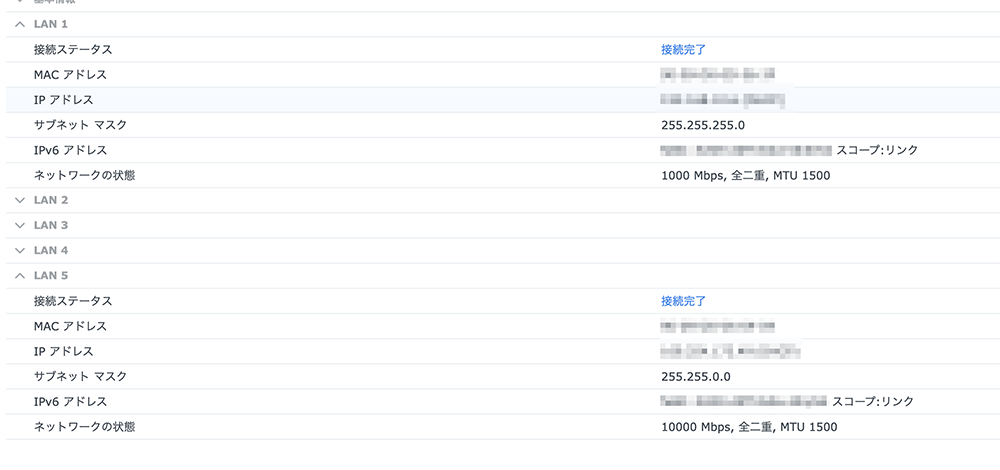This screenshot has height=470, width=1000.
Task: Expand the LAN 3 section chevron
Action: (x=20, y=225)
